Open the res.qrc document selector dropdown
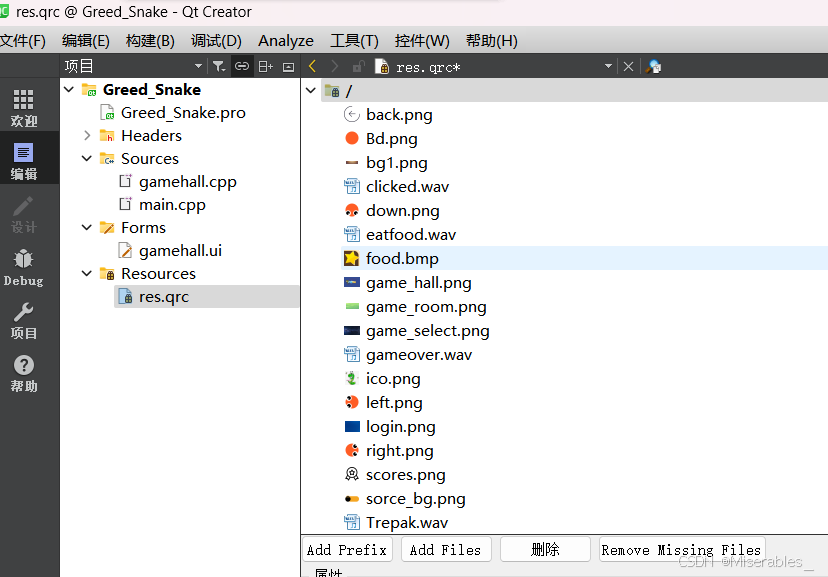Screen dimensions: 828x577 point(608,67)
